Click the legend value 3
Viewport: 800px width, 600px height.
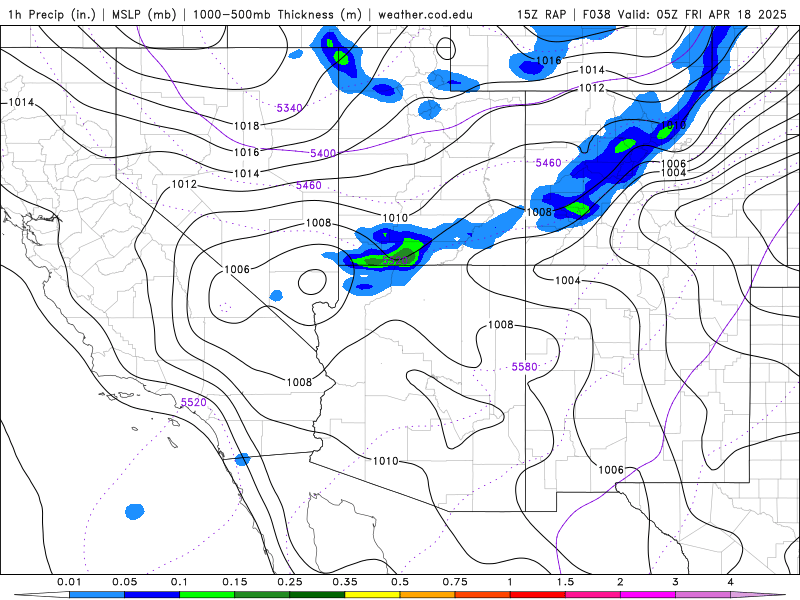(x=676, y=582)
